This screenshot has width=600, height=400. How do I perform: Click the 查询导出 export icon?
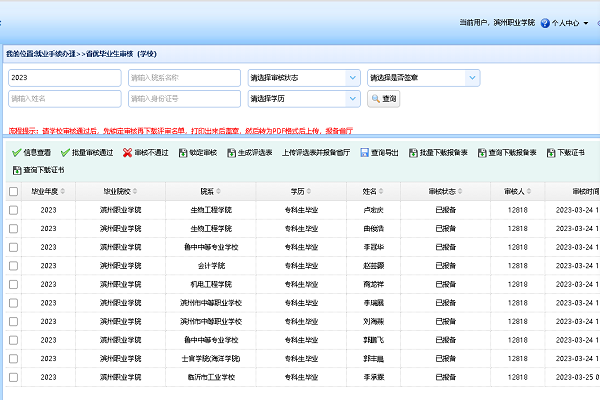click(x=365, y=153)
